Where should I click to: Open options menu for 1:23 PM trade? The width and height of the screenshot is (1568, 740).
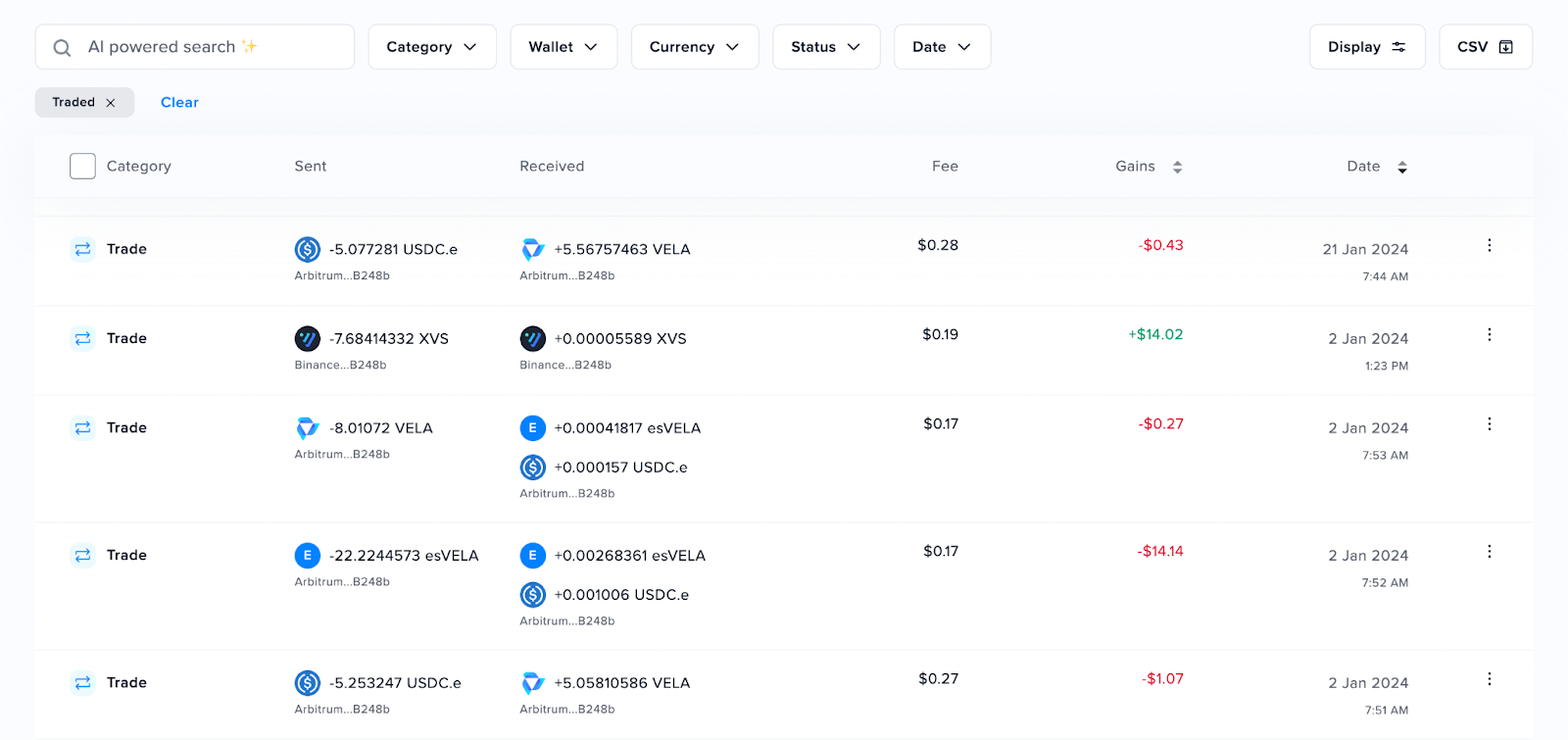click(1490, 334)
